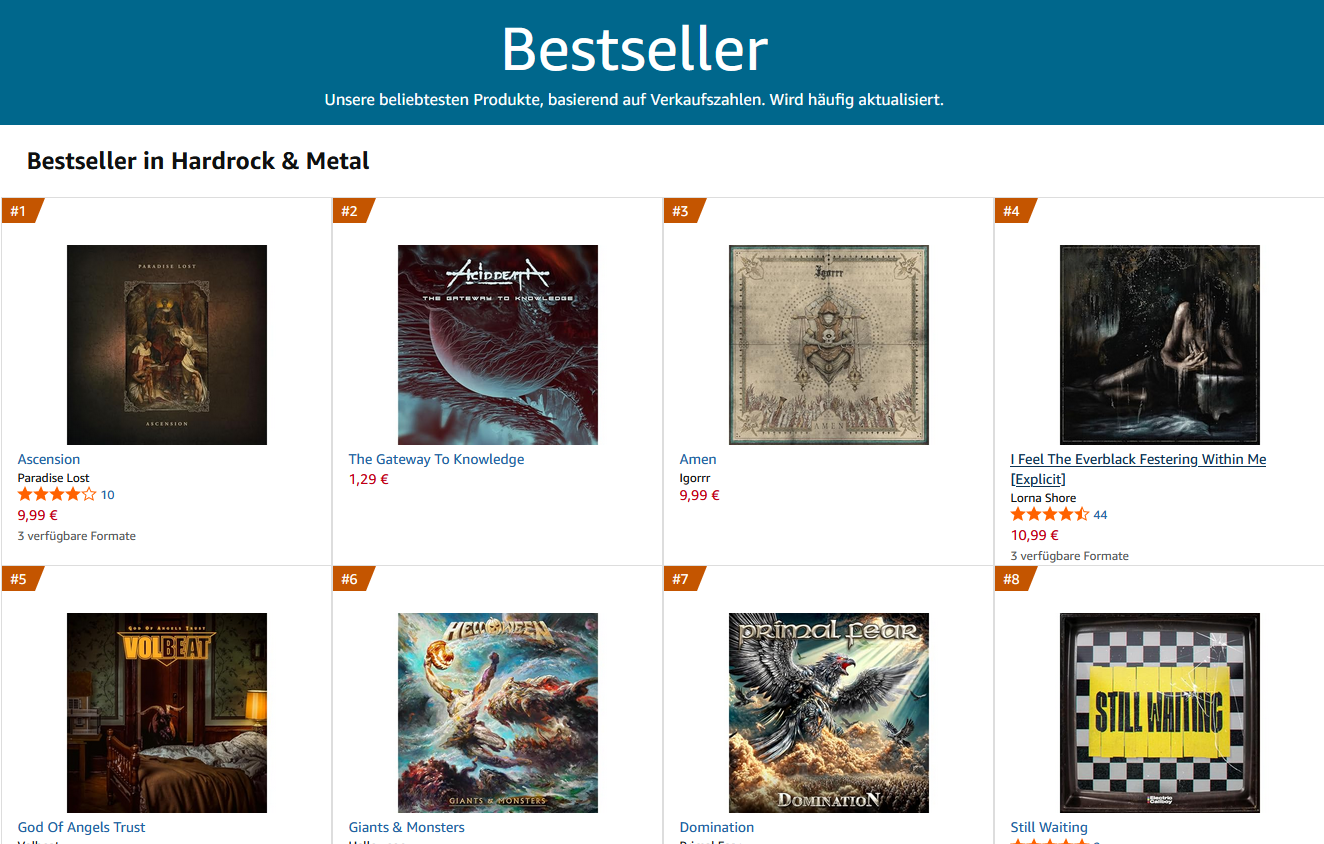Open the Amen product link

tap(698, 459)
